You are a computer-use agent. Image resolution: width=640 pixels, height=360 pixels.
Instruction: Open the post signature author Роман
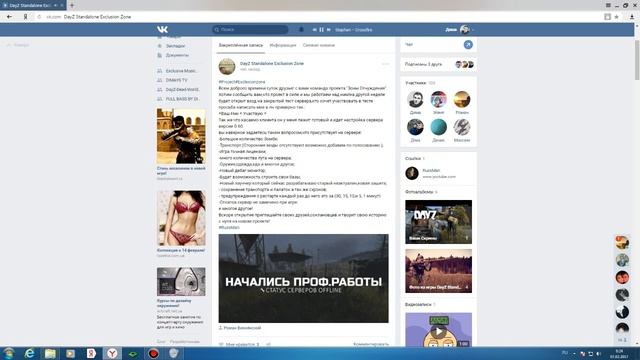point(242,328)
